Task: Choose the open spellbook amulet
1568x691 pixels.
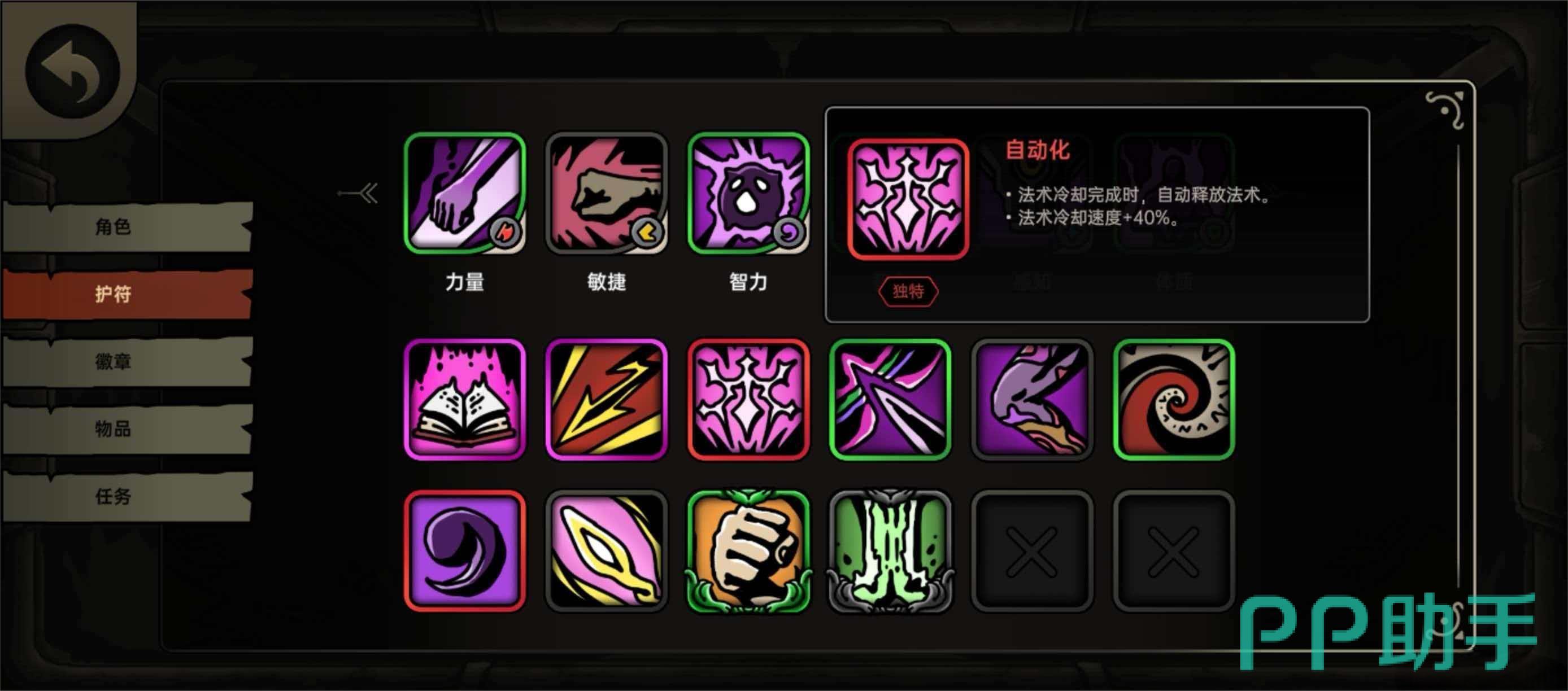Action: click(464, 400)
